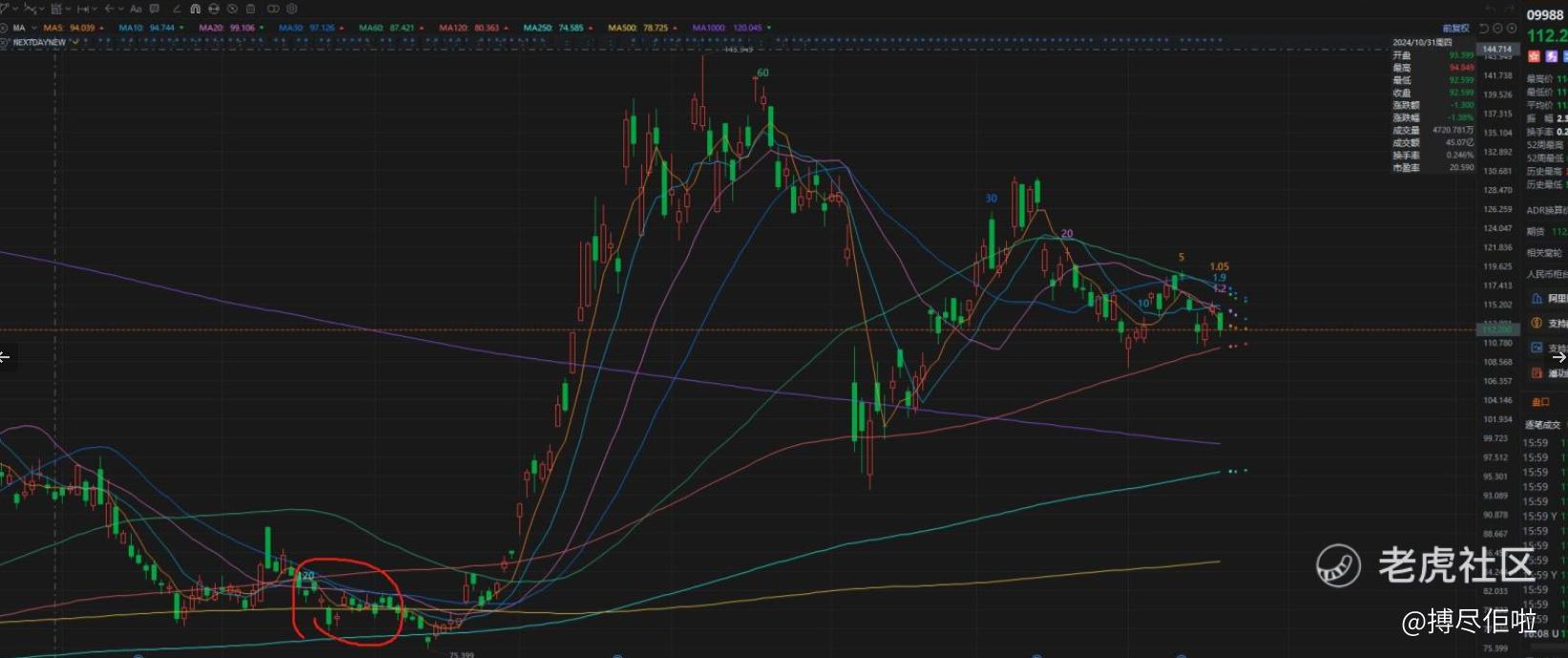
Task: Click the stock code 09988
Action: coord(1545,15)
